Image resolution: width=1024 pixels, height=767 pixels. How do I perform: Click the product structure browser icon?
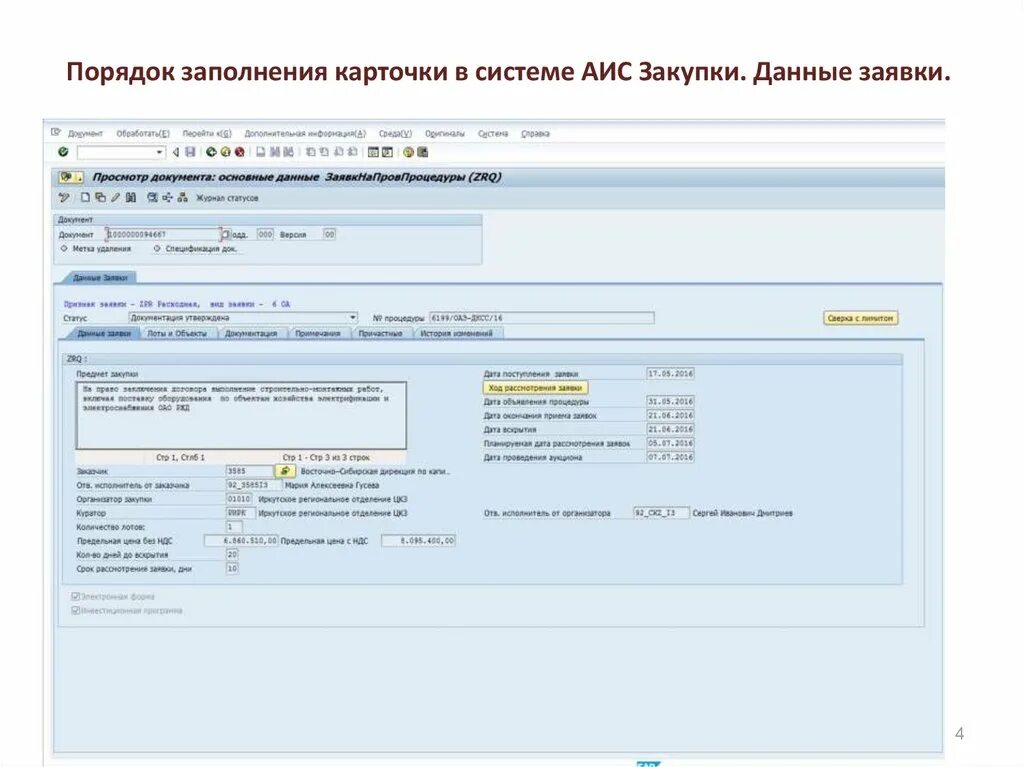(x=152, y=197)
